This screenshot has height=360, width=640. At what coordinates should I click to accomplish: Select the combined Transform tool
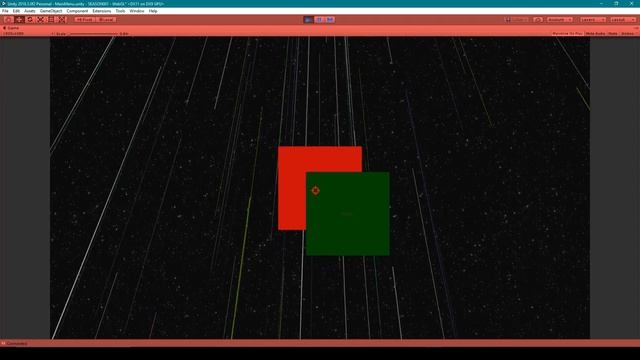61,20
